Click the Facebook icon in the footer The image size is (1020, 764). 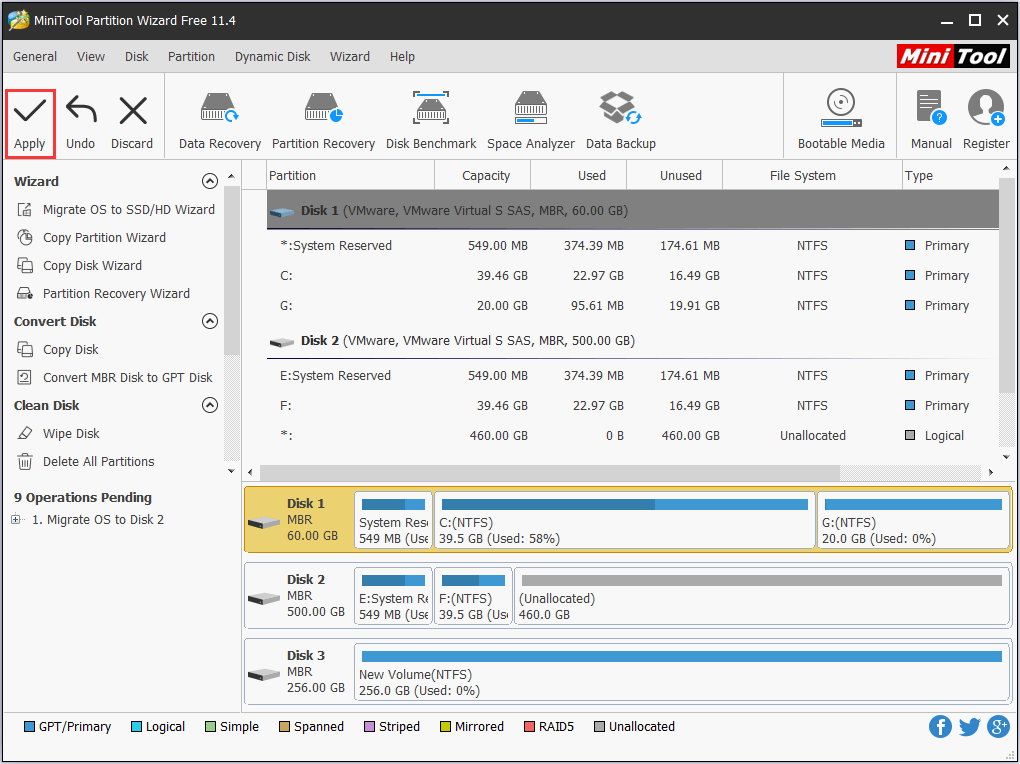tap(940, 727)
